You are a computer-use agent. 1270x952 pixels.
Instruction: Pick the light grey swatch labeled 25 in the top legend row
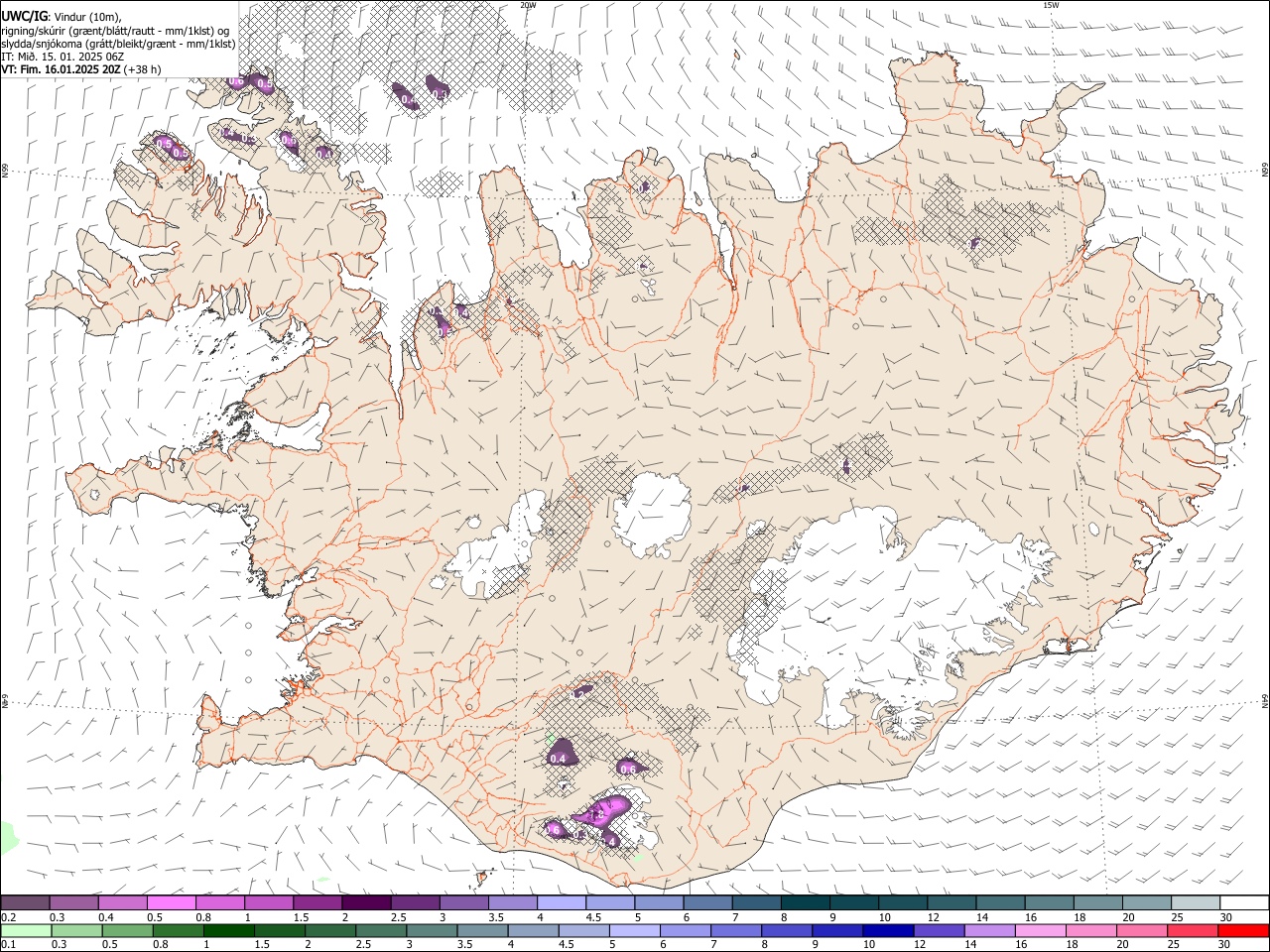click(1196, 902)
